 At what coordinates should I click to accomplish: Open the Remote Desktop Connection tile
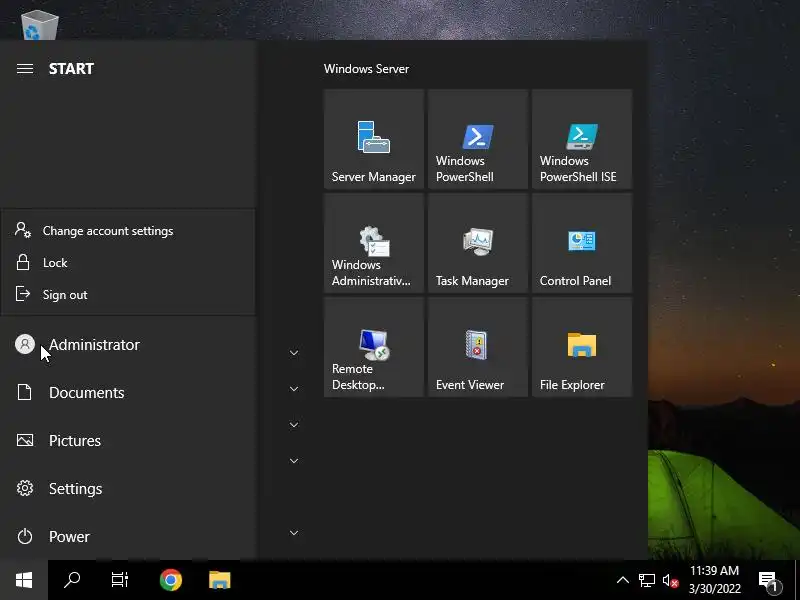click(373, 347)
